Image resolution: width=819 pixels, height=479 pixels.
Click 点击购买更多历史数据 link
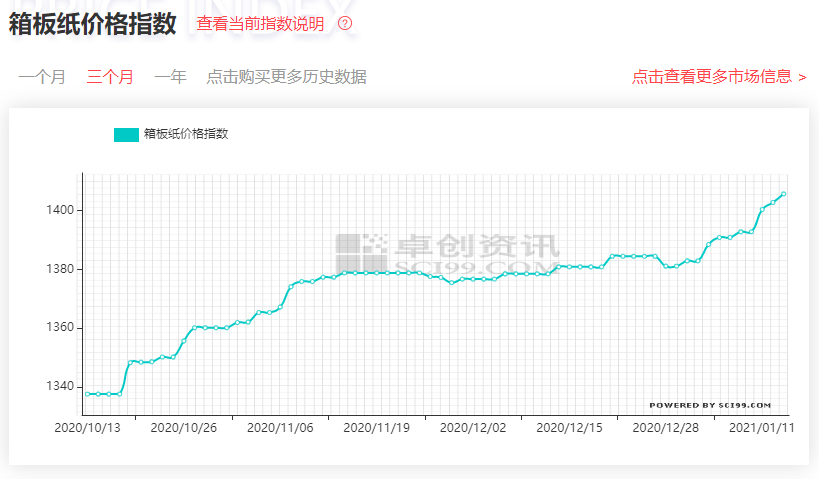286,77
